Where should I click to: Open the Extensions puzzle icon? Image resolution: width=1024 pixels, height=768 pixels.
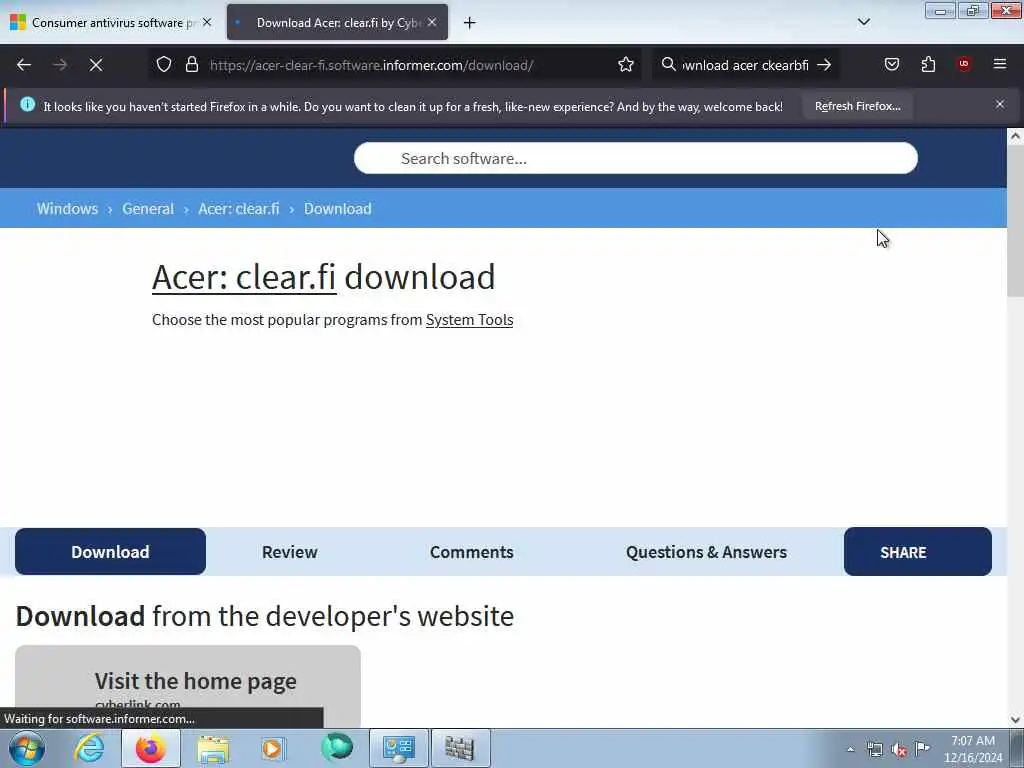point(928,64)
